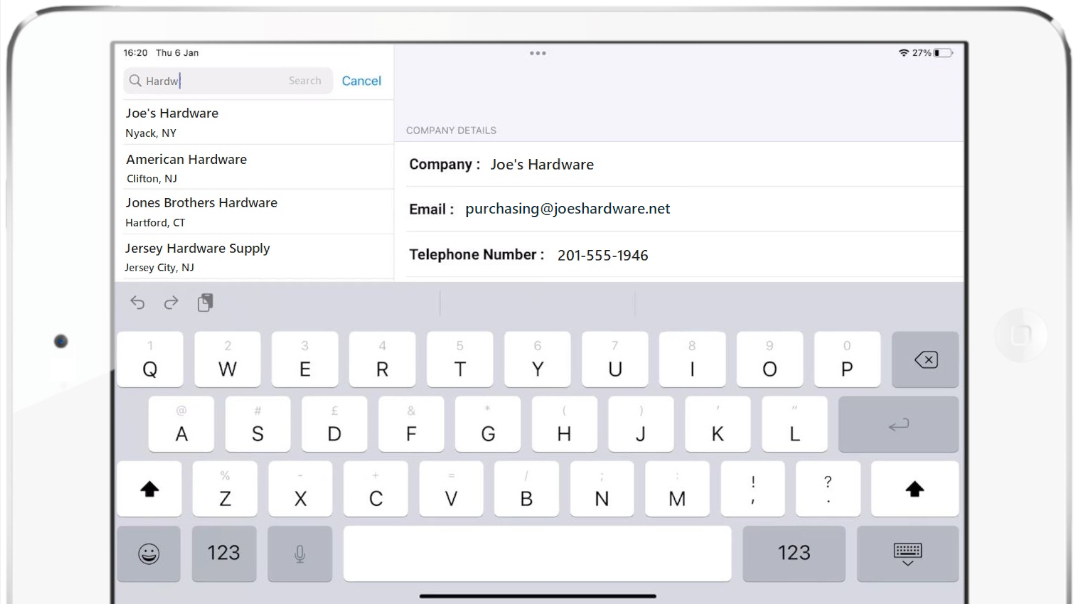Tap the telephone number 201-555-1946
The width and height of the screenshot is (1077, 604).
tap(602, 256)
